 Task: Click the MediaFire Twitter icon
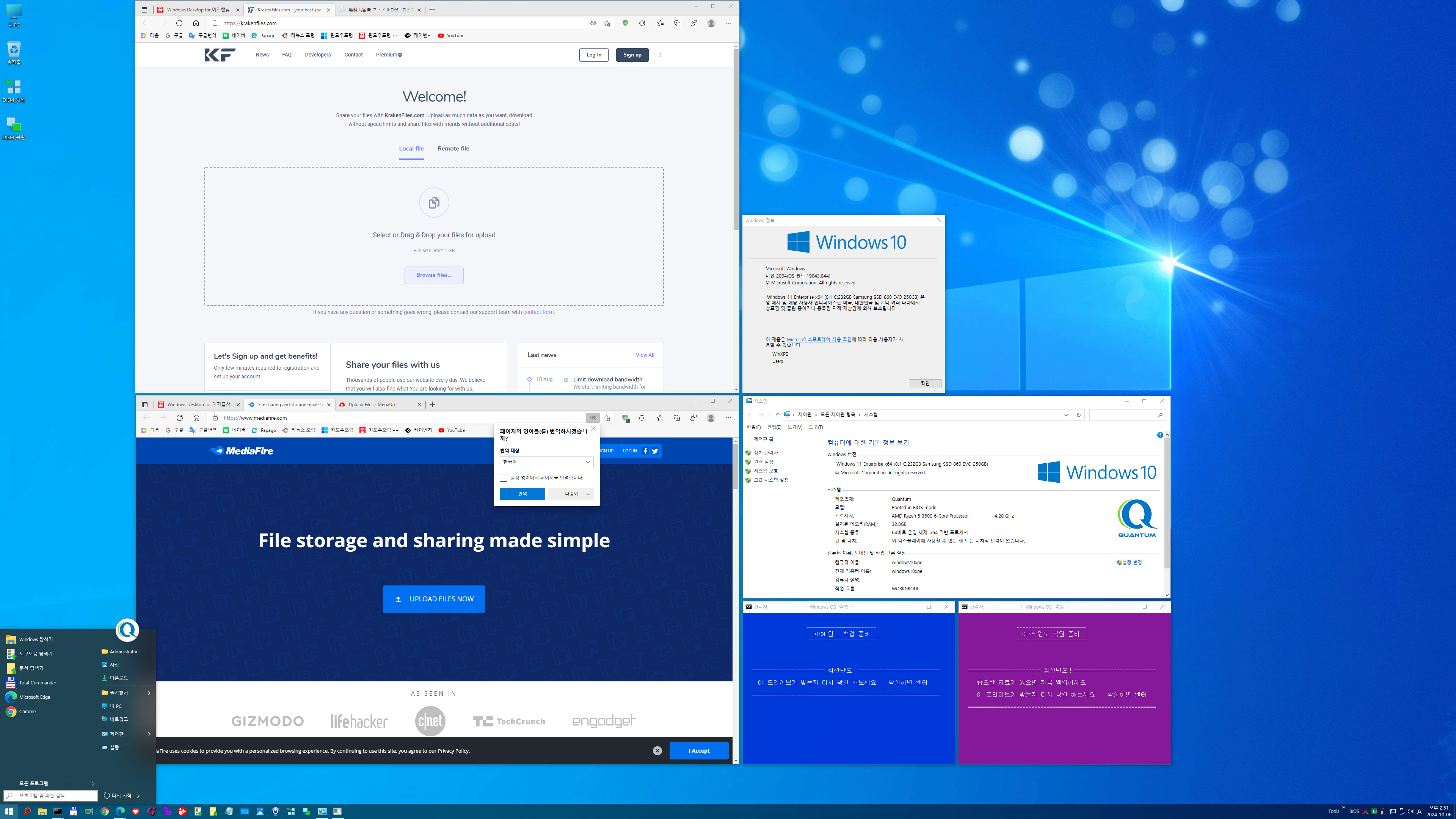(x=655, y=450)
